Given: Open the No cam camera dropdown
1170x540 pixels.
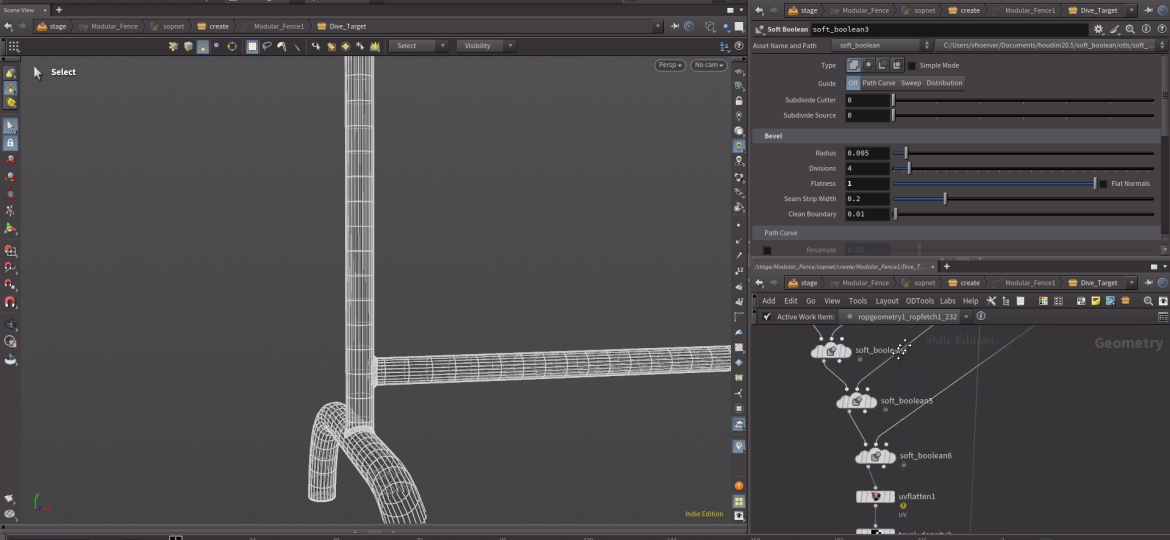Looking at the screenshot, I should 708,65.
